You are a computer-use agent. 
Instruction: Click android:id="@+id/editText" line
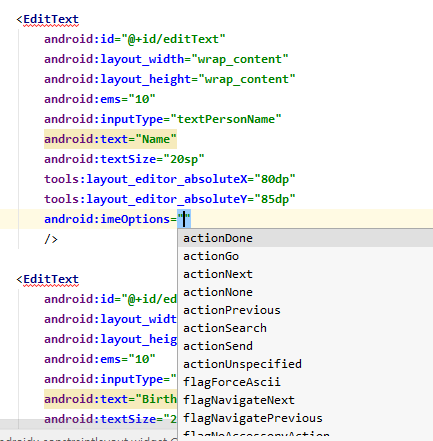[x=135, y=39]
